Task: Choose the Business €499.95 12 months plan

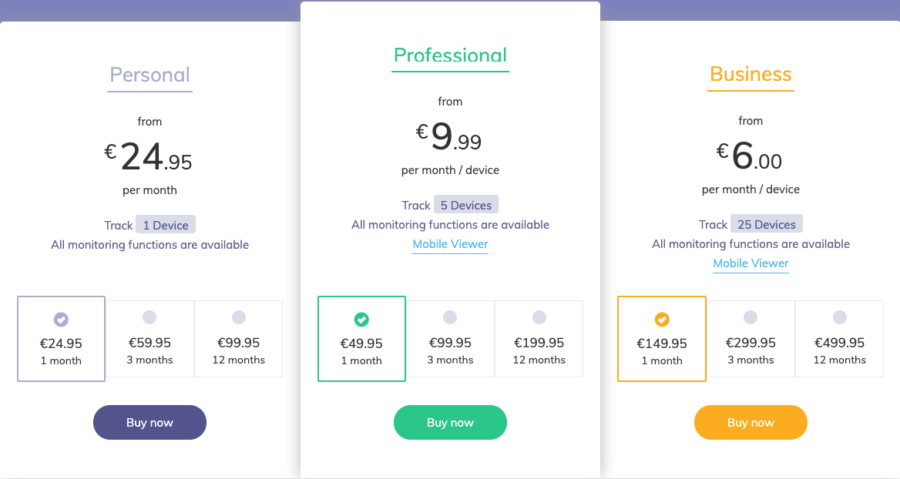Action: click(840, 338)
